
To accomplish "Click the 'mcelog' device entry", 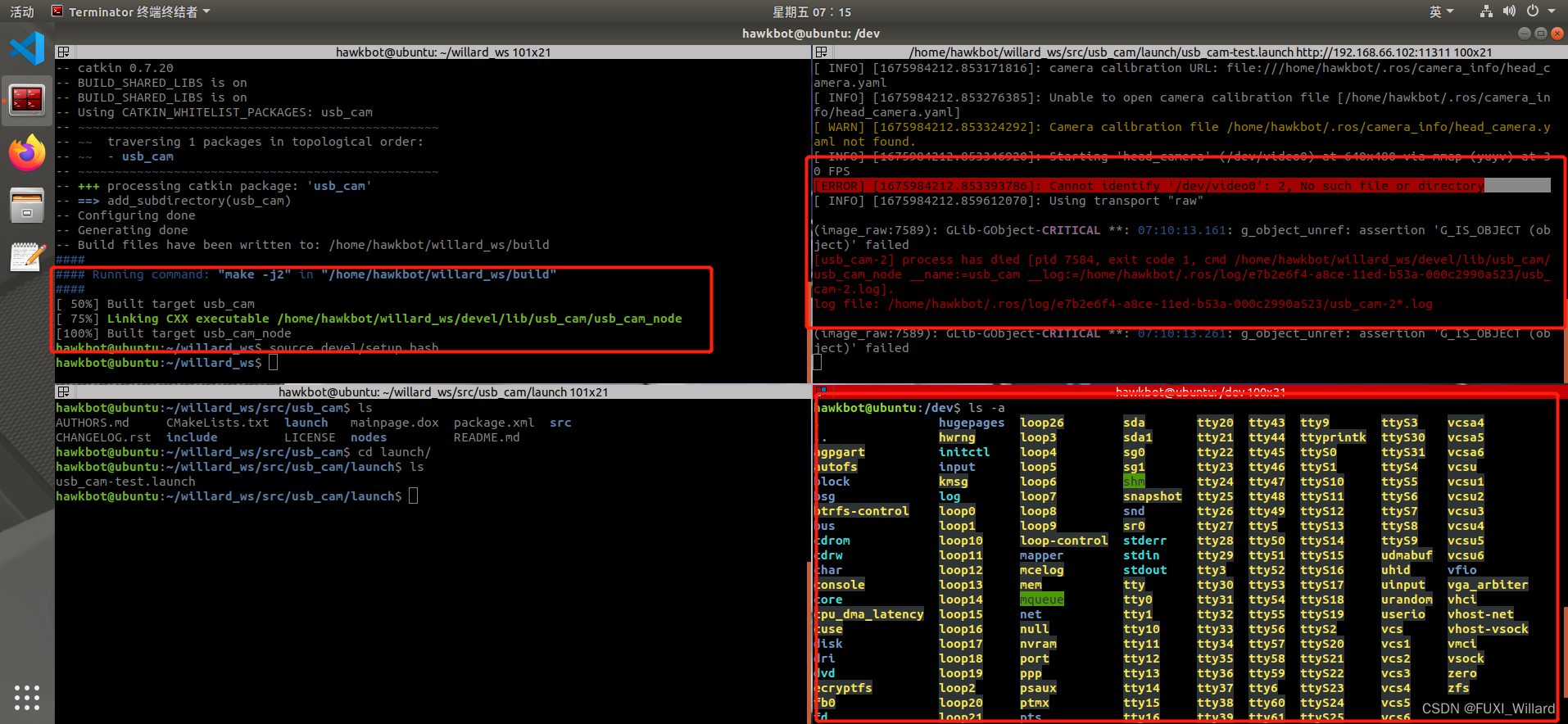I will tap(1042, 570).
